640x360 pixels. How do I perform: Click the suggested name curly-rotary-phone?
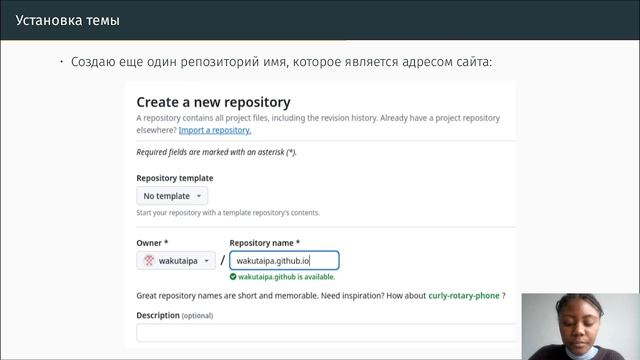(464, 296)
